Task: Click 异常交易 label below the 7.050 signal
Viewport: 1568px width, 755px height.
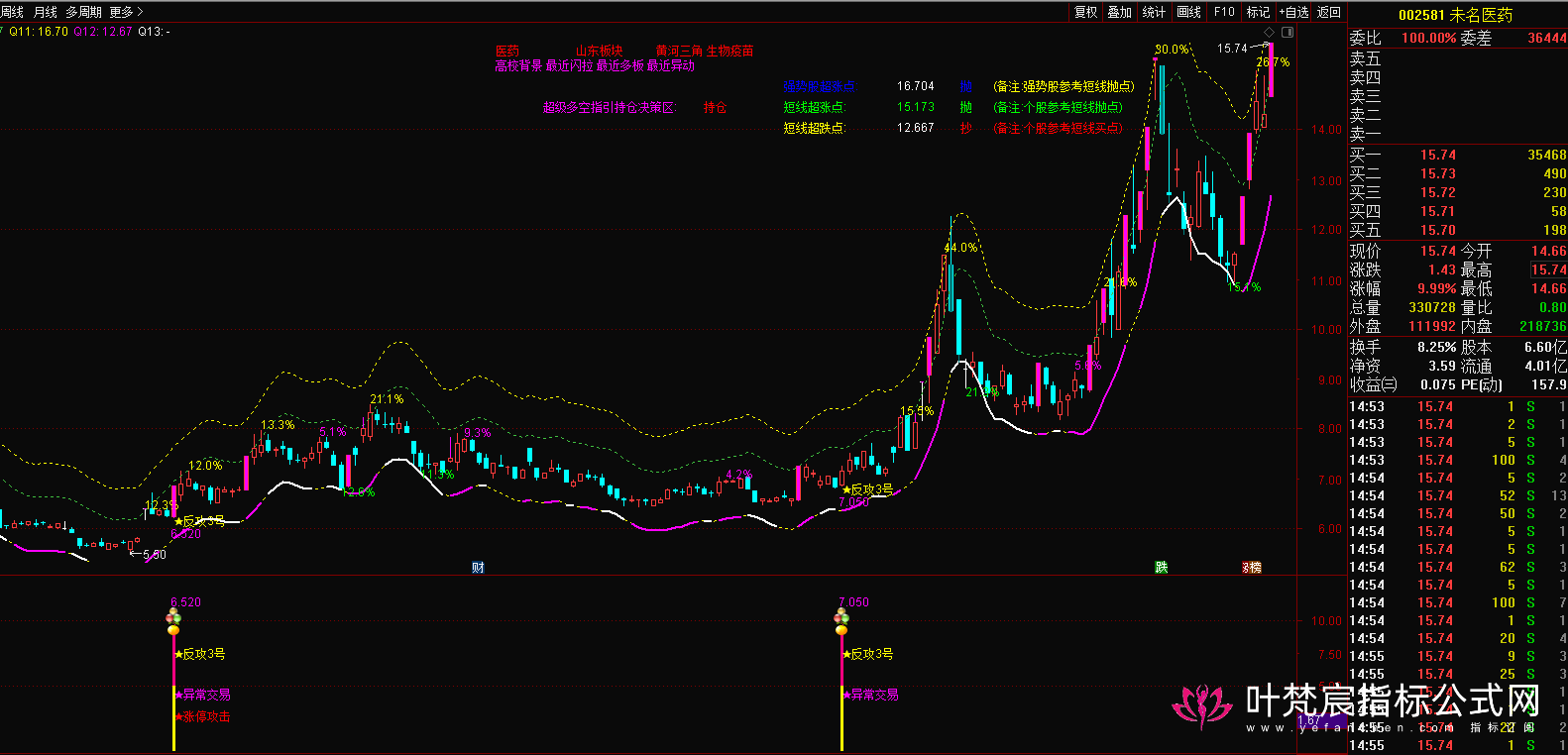Action: pyautogui.click(x=871, y=695)
